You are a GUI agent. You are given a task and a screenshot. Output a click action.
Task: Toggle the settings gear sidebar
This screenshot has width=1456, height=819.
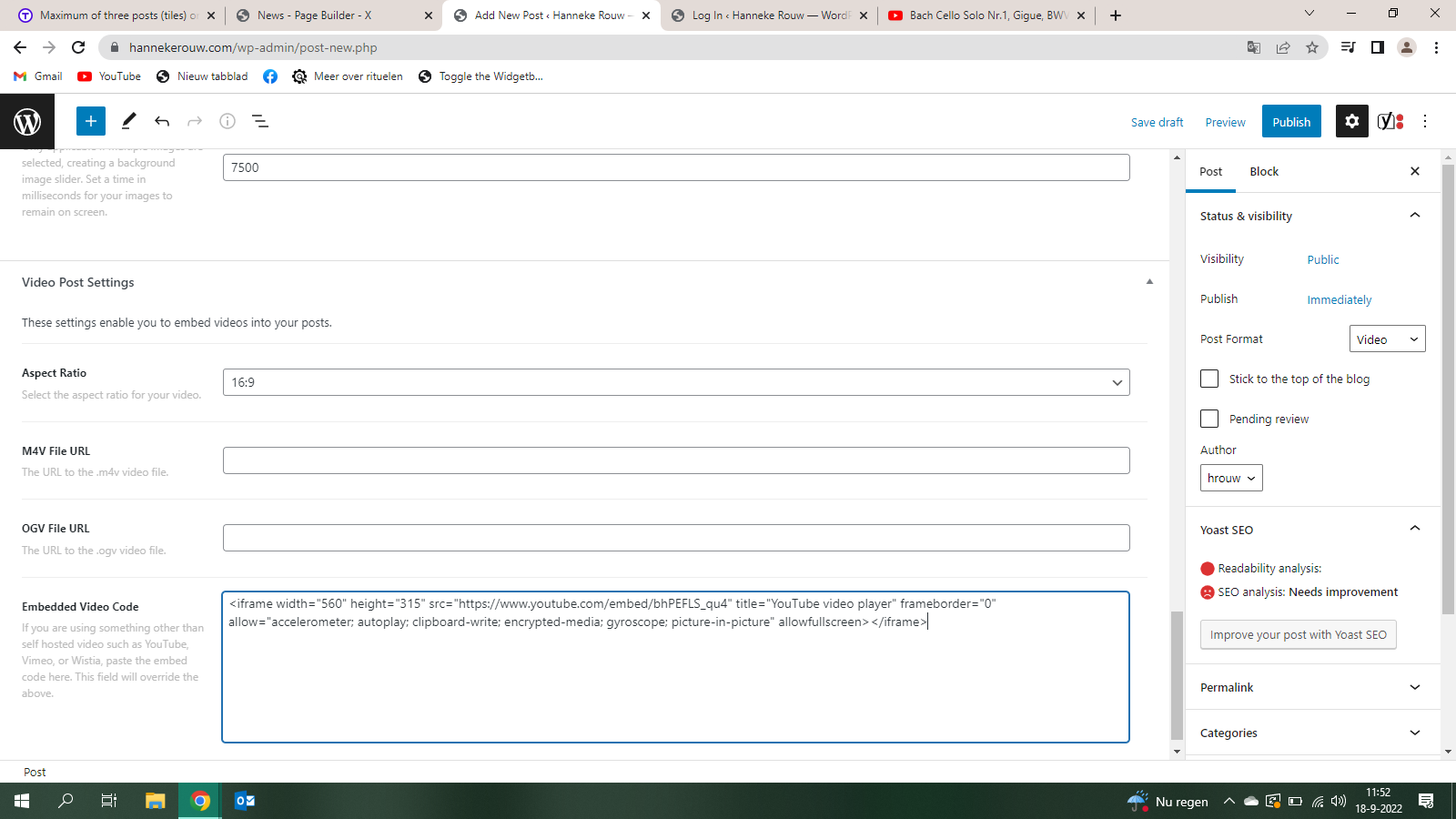pyautogui.click(x=1351, y=121)
